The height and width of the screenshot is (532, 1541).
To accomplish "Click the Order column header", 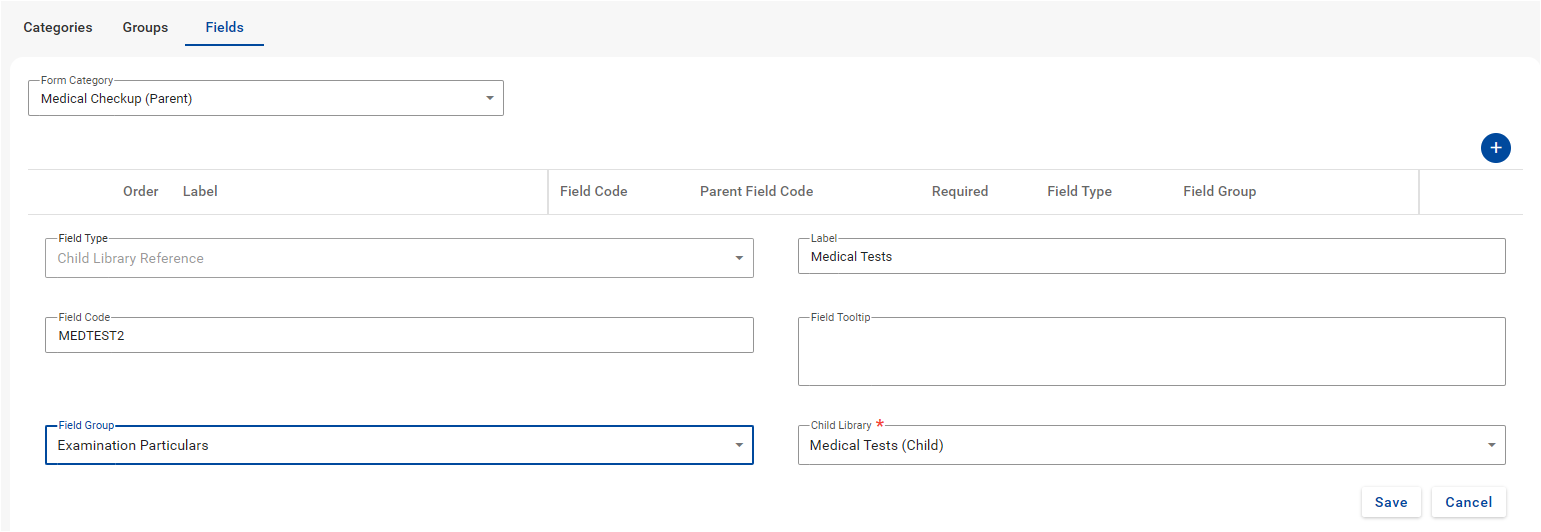I will click(x=140, y=191).
